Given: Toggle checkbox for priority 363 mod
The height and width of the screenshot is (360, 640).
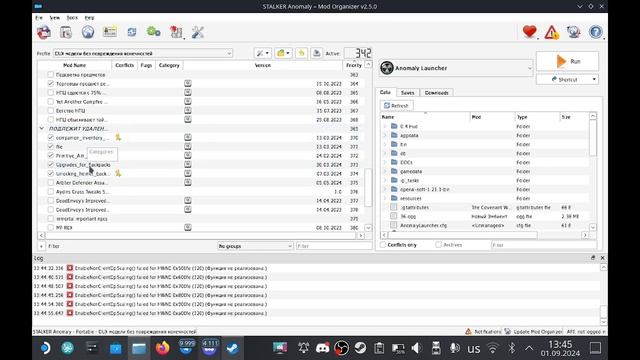Looking at the screenshot, I should pyautogui.click(x=51, y=75).
